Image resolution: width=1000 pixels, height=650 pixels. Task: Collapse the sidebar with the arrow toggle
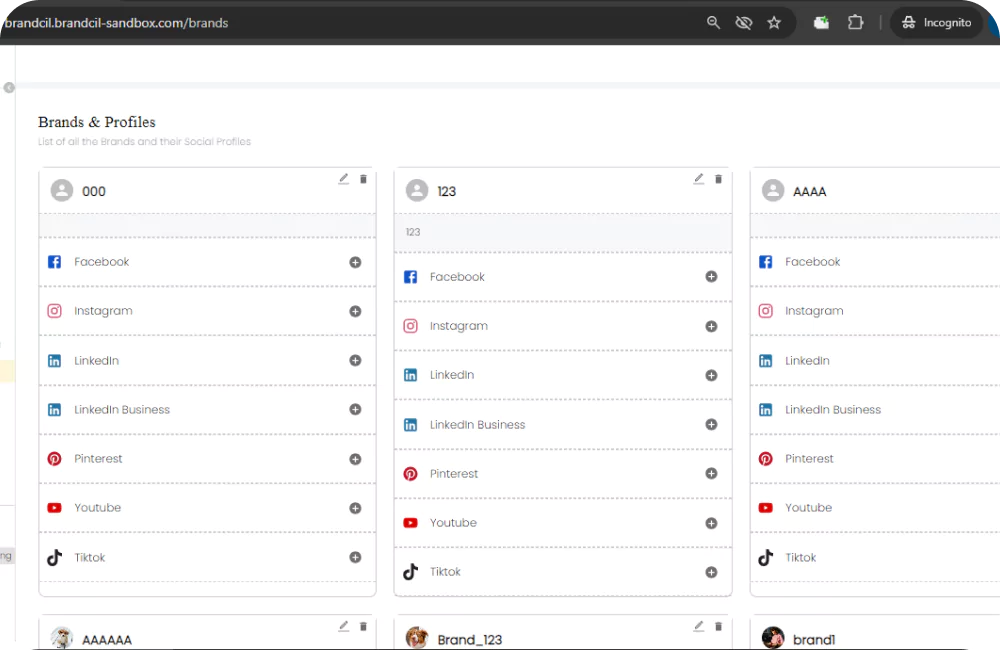[x=9, y=87]
